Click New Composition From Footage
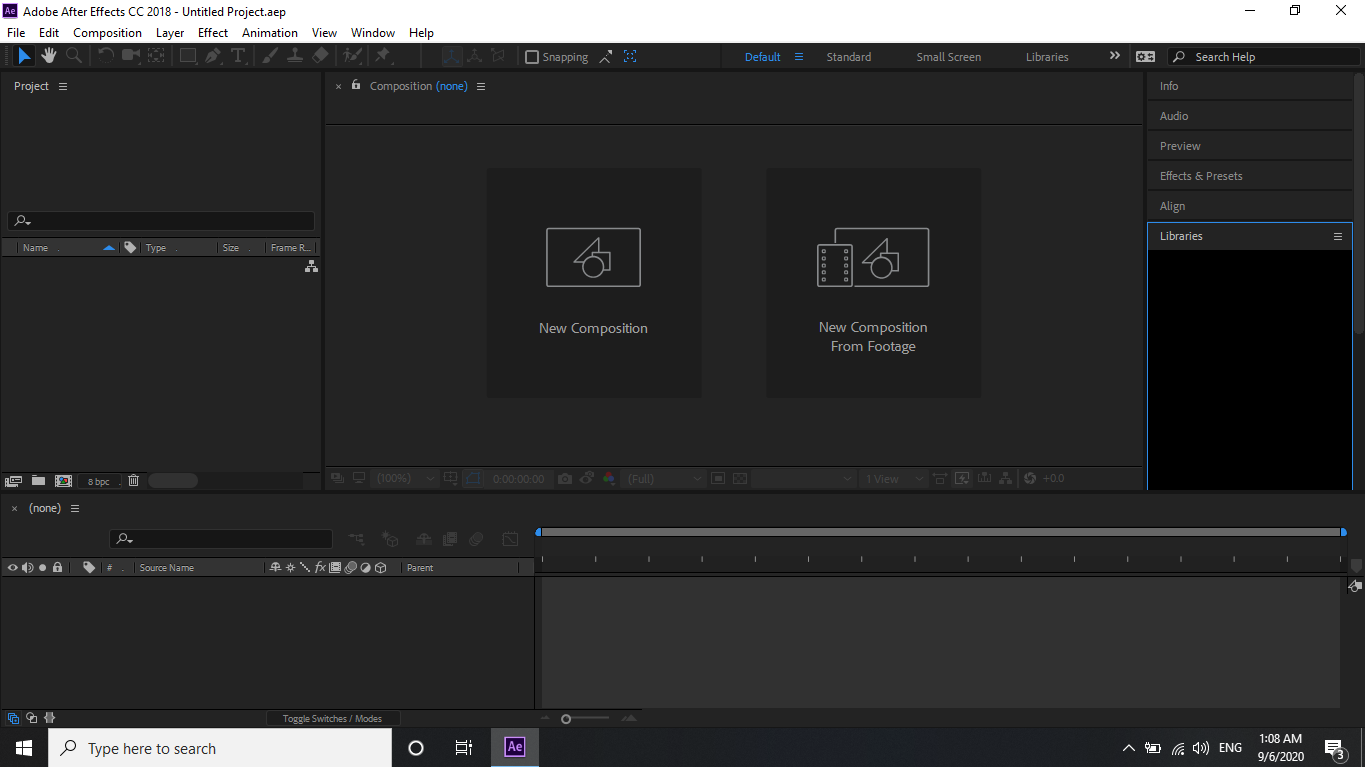Viewport: 1365px width, 767px height. pos(873,283)
